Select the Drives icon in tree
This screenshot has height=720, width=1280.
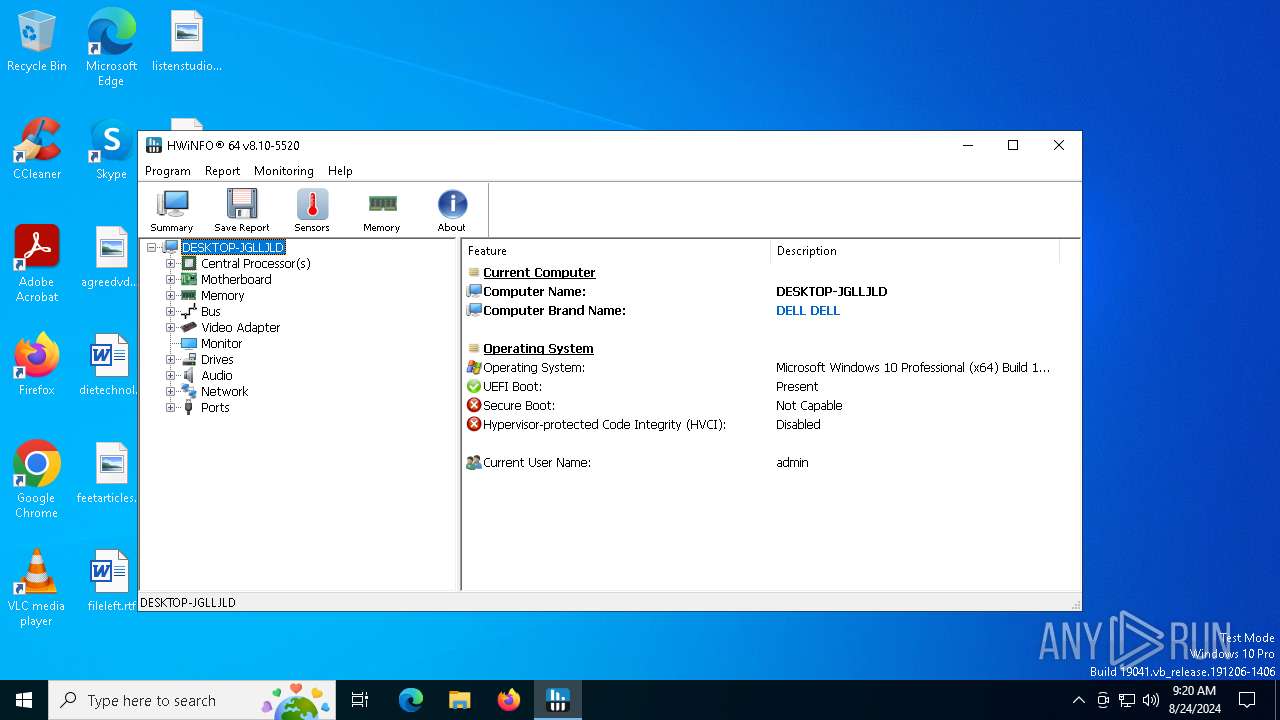pos(188,359)
